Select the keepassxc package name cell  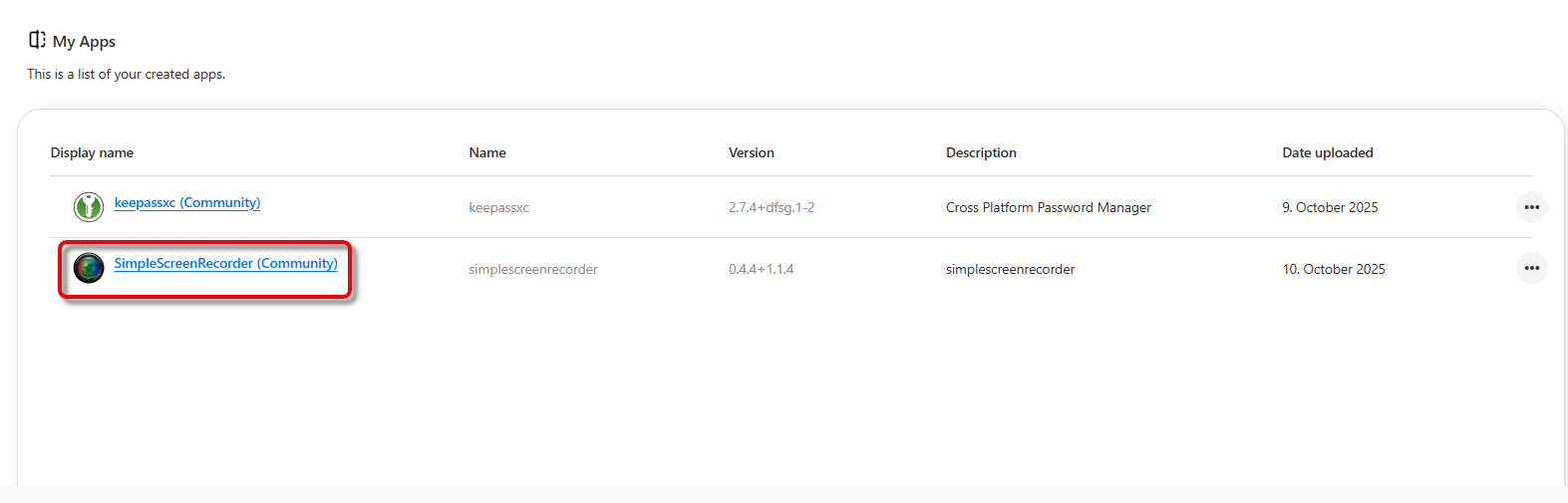coord(499,208)
